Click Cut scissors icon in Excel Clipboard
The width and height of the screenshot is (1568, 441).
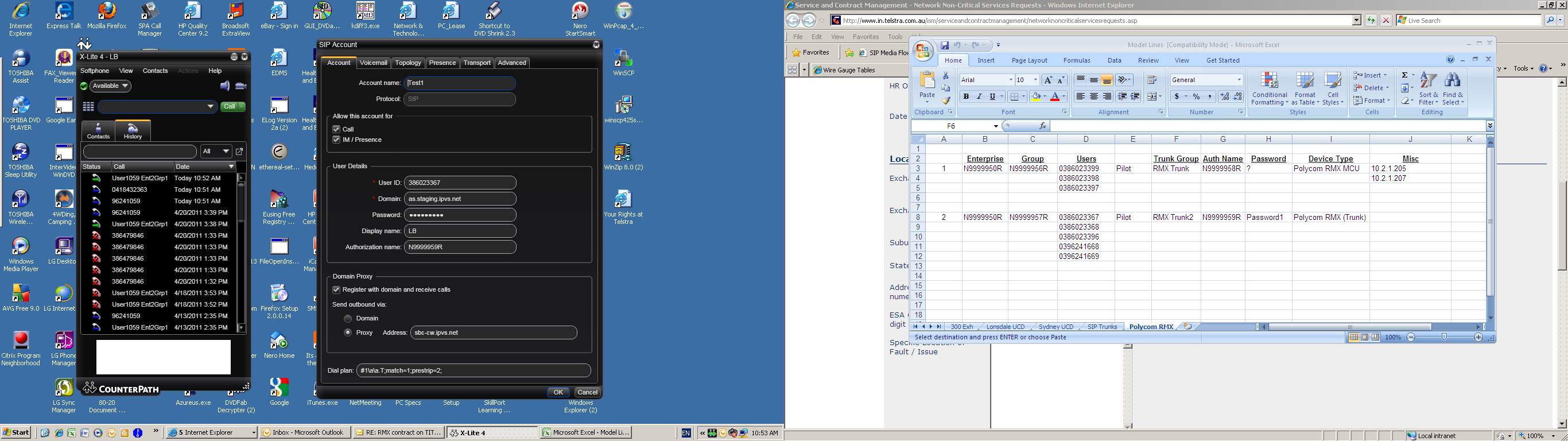946,76
